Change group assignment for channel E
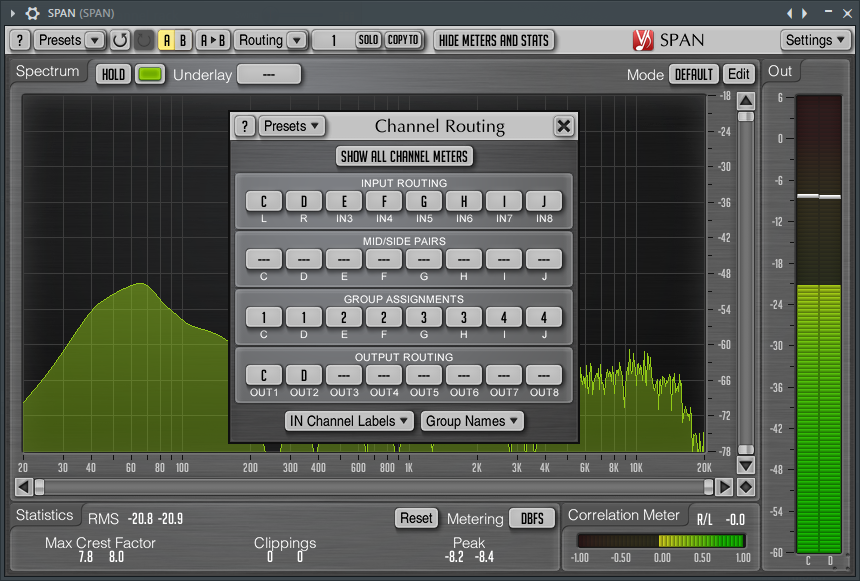The image size is (860, 581). [344, 317]
